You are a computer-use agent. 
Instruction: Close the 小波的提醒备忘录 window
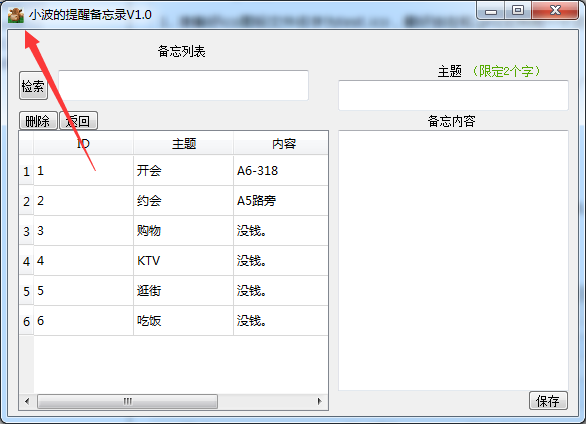(x=555, y=11)
